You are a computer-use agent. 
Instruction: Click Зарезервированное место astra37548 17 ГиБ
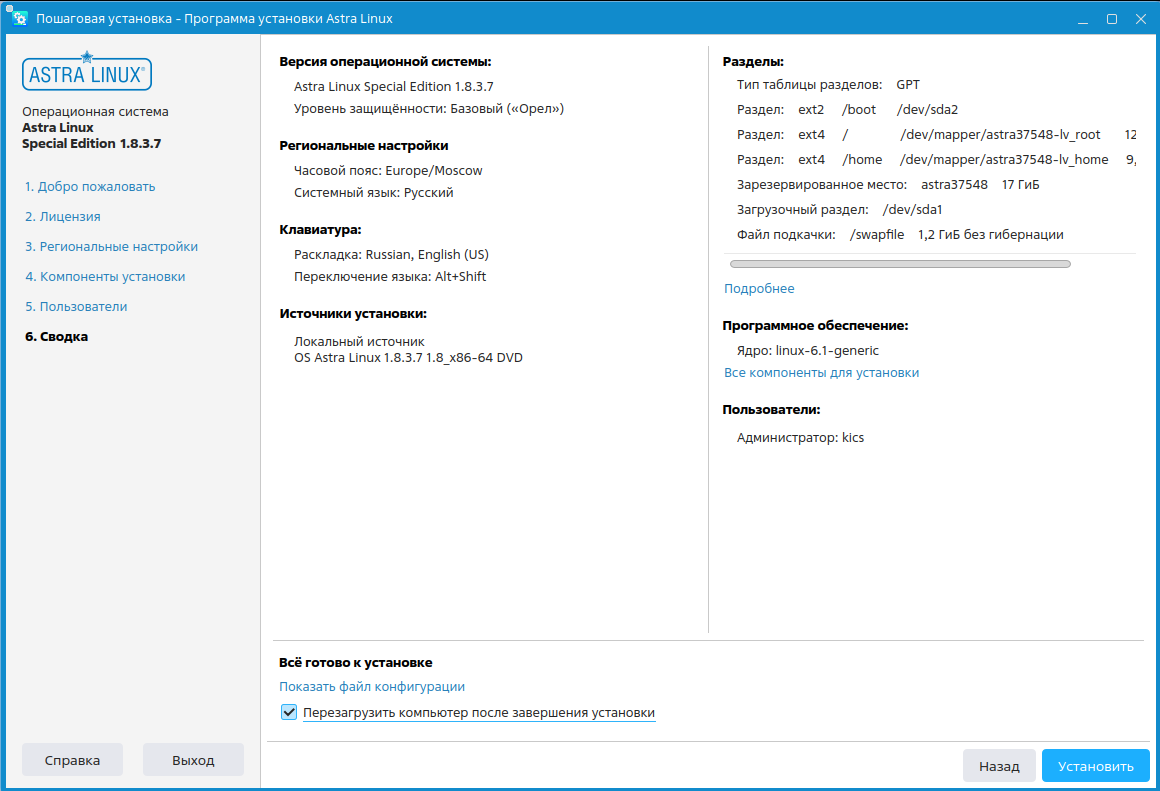[888, 185]
